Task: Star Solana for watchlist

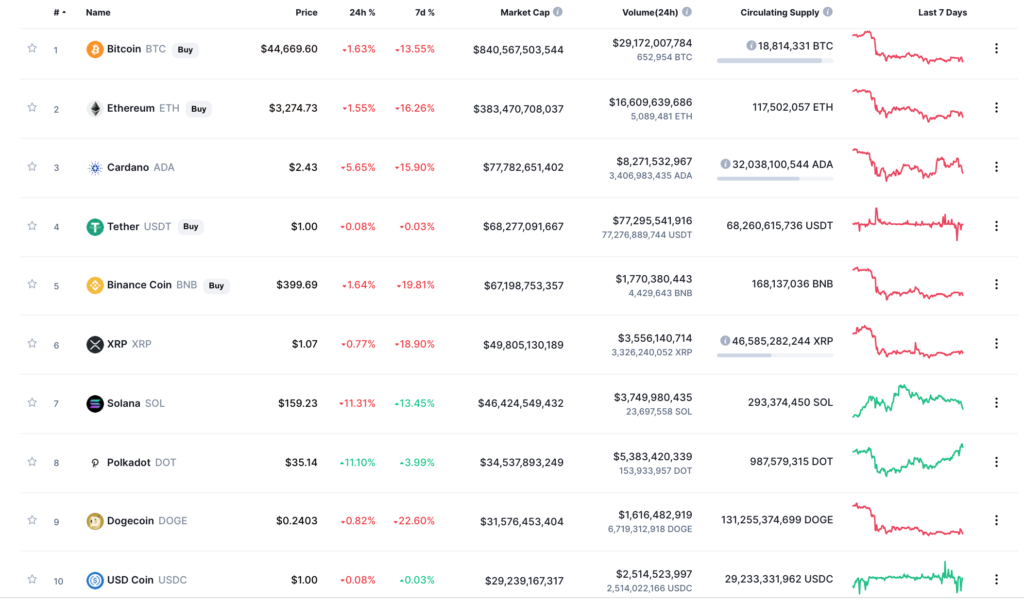Action: pyautogui.click(x=31, y=402)
